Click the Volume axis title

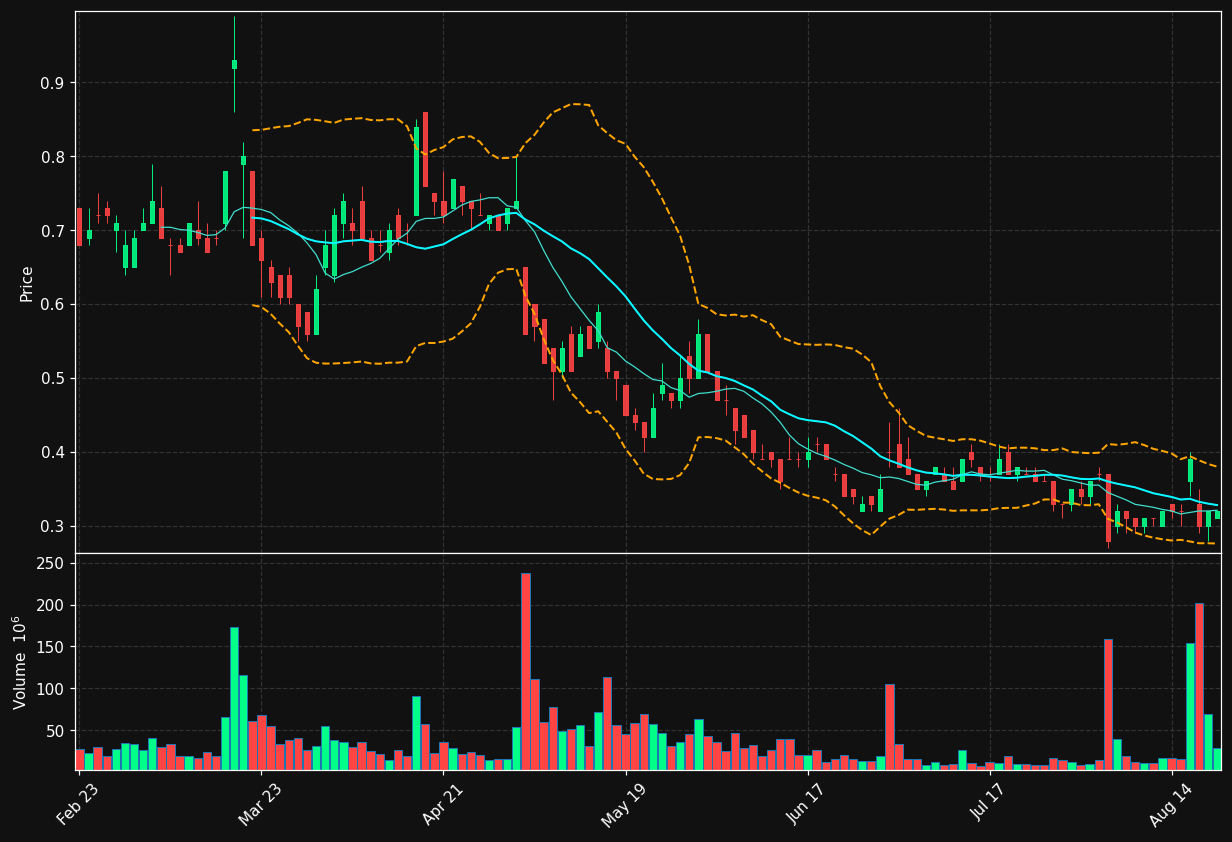click(x=20, y=662)
